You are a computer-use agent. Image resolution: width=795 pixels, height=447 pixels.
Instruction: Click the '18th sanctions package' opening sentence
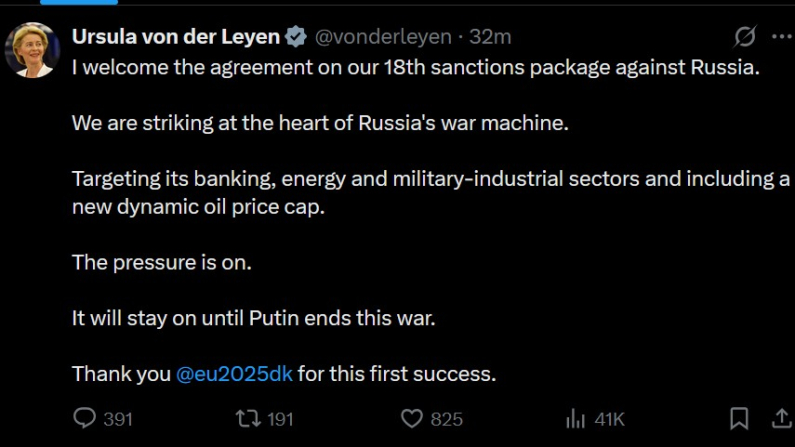coord(416,68)
